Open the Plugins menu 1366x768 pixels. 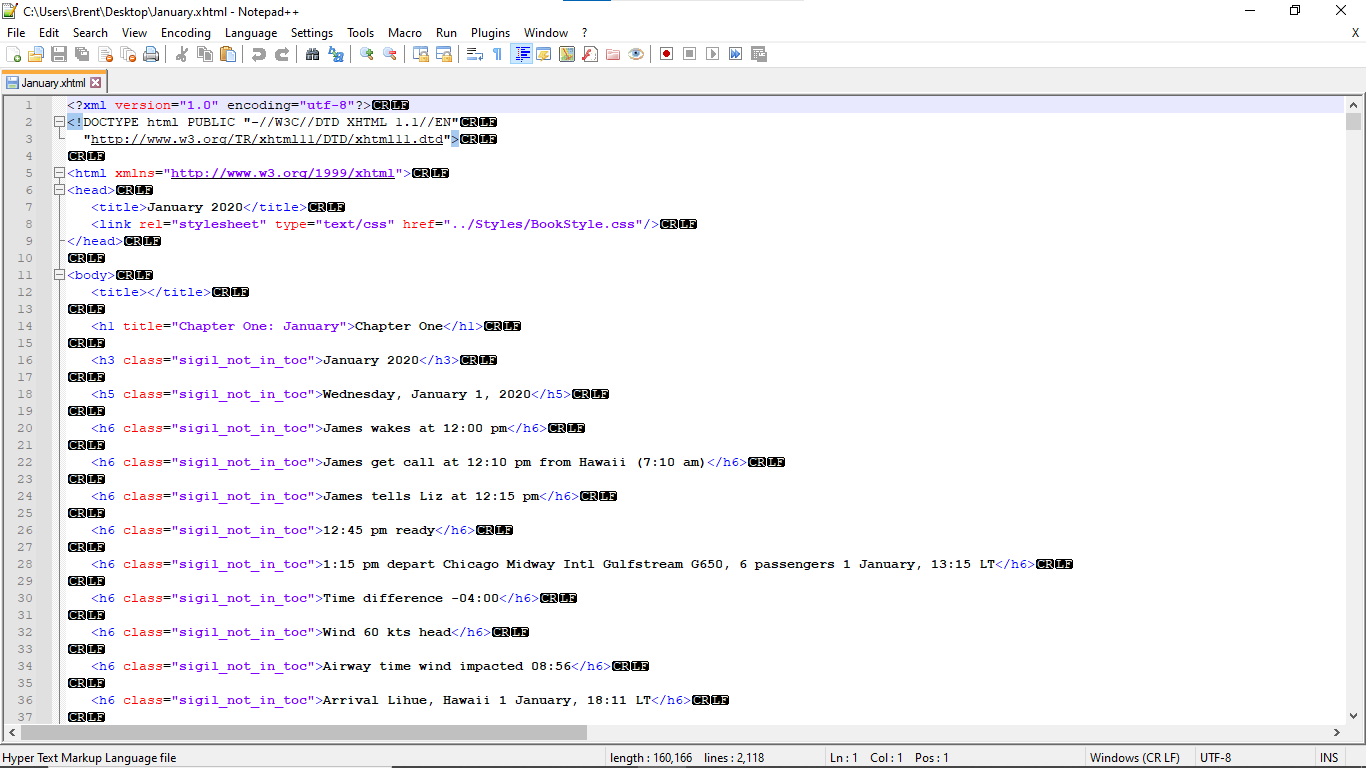coord(490,33)
